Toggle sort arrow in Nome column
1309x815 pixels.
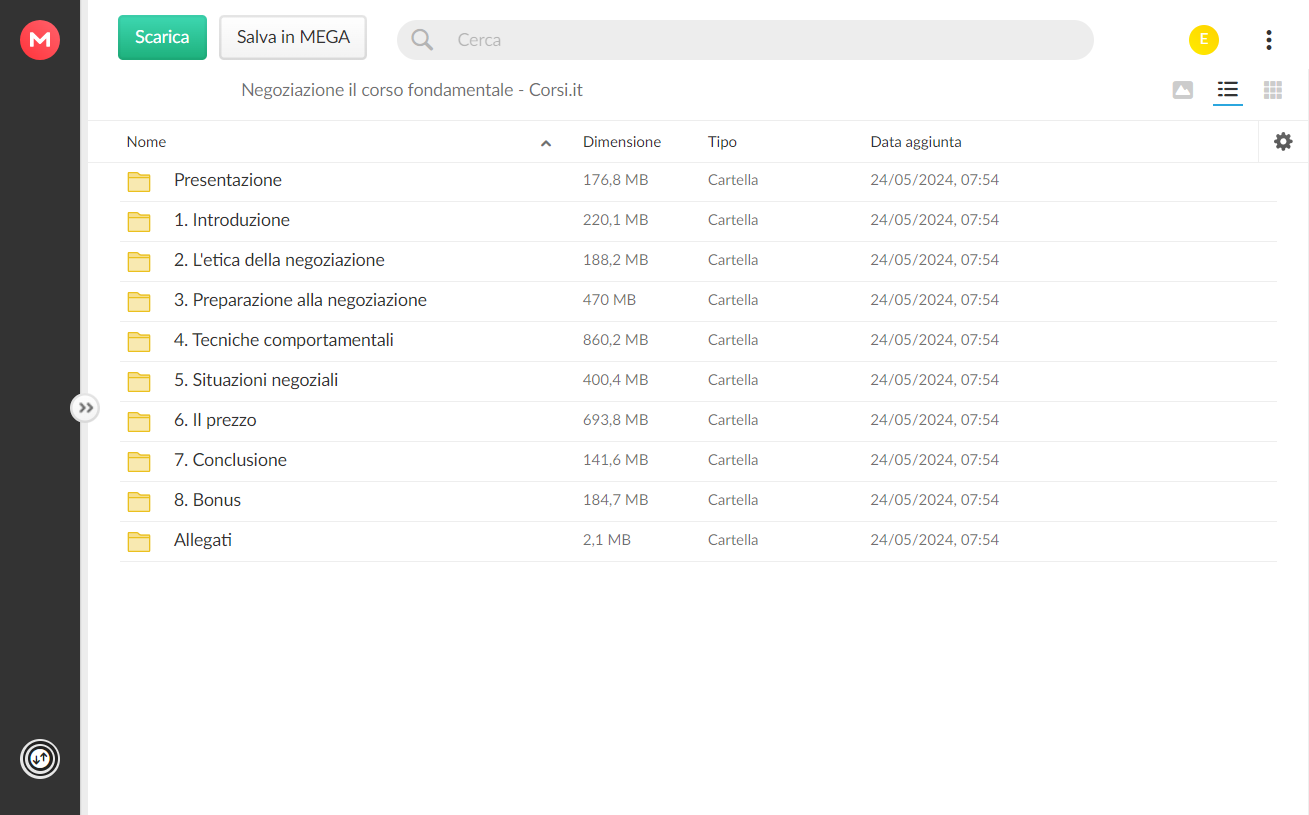(546, 143)
